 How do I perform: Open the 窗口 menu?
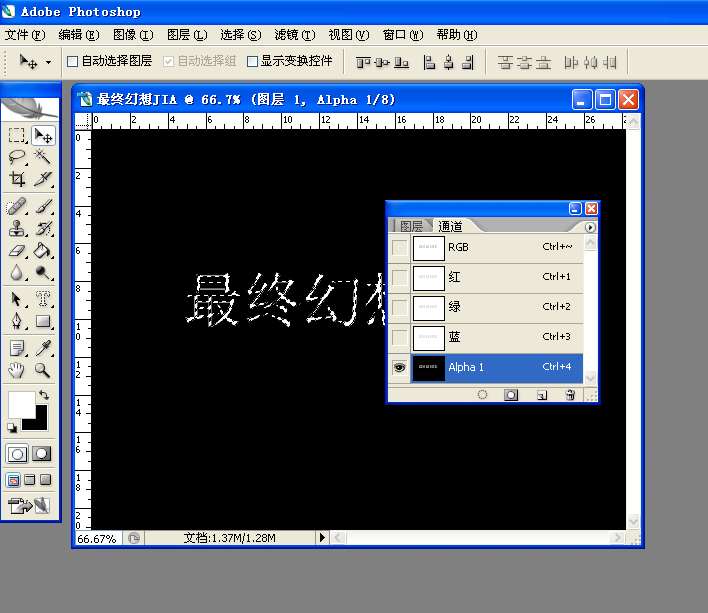403,35
